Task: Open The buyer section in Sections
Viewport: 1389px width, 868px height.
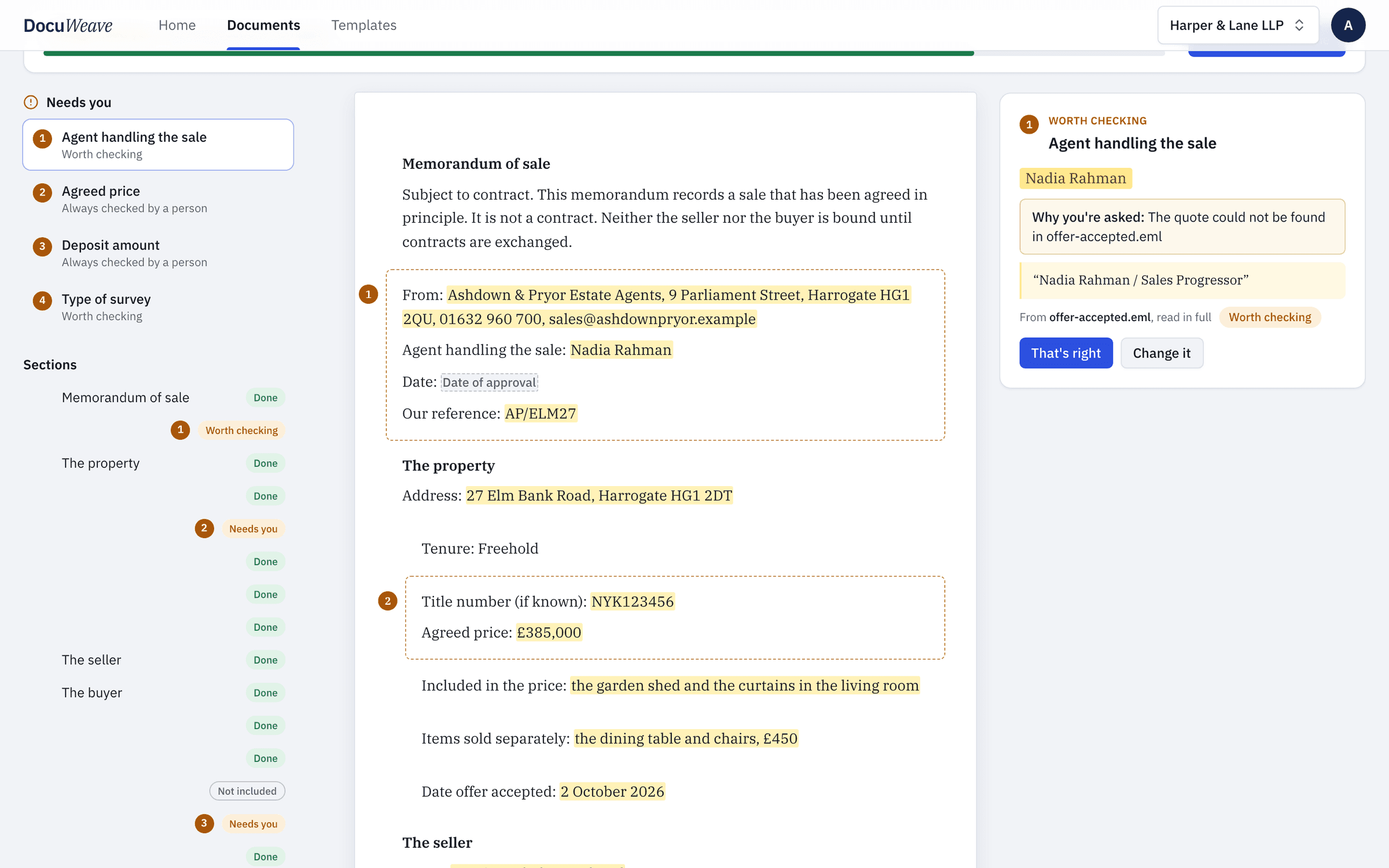Action: click(x=92, y=693)
